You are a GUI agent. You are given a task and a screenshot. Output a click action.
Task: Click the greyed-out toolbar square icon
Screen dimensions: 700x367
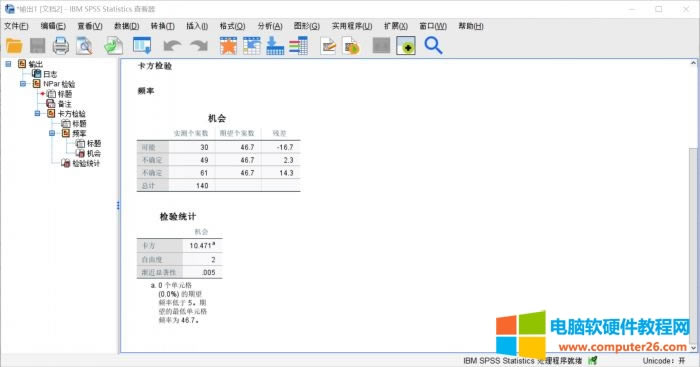point(381,46)
